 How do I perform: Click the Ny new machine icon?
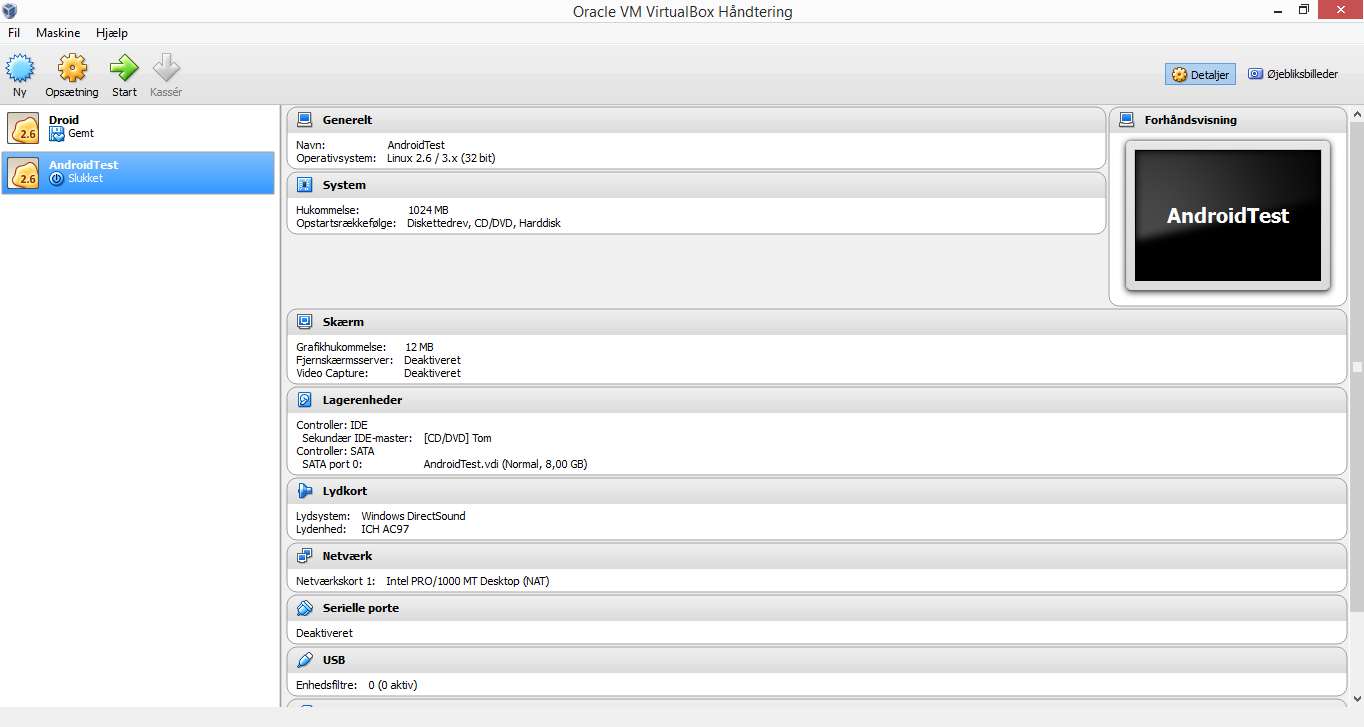click(20, 69)
